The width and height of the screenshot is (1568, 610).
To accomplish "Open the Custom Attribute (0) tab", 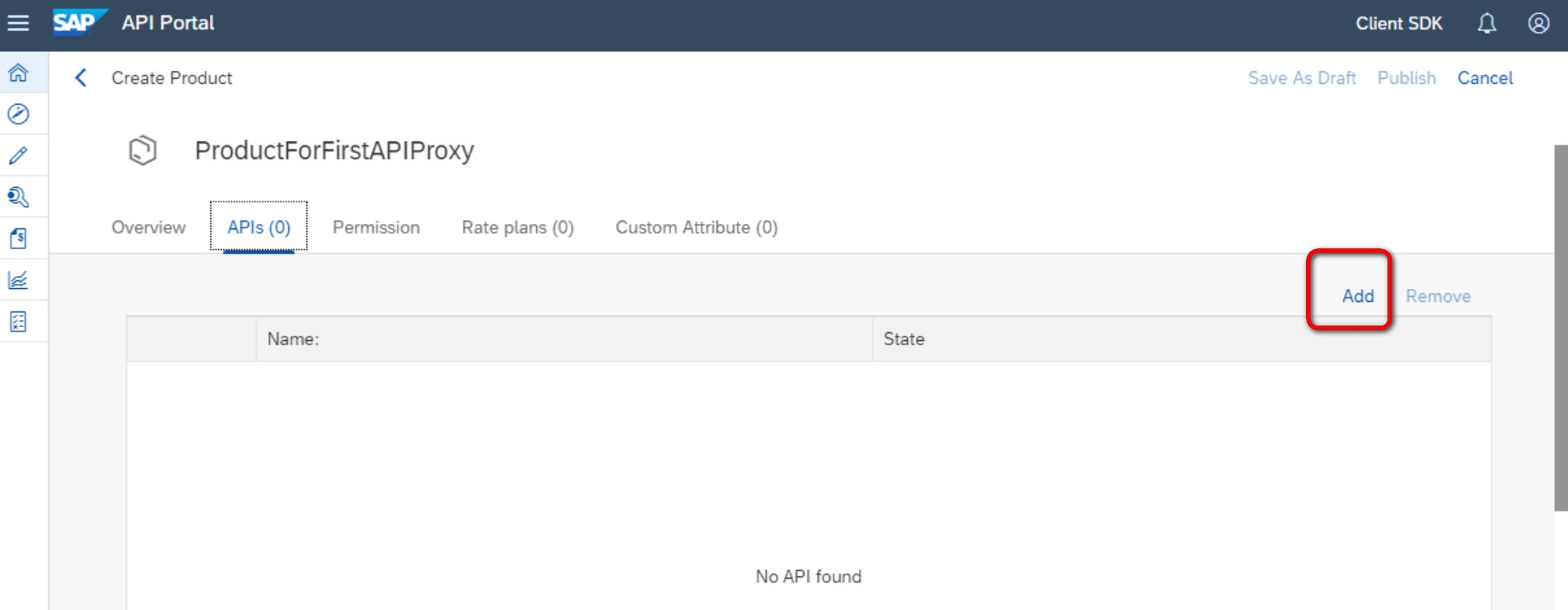I will 696,228.
